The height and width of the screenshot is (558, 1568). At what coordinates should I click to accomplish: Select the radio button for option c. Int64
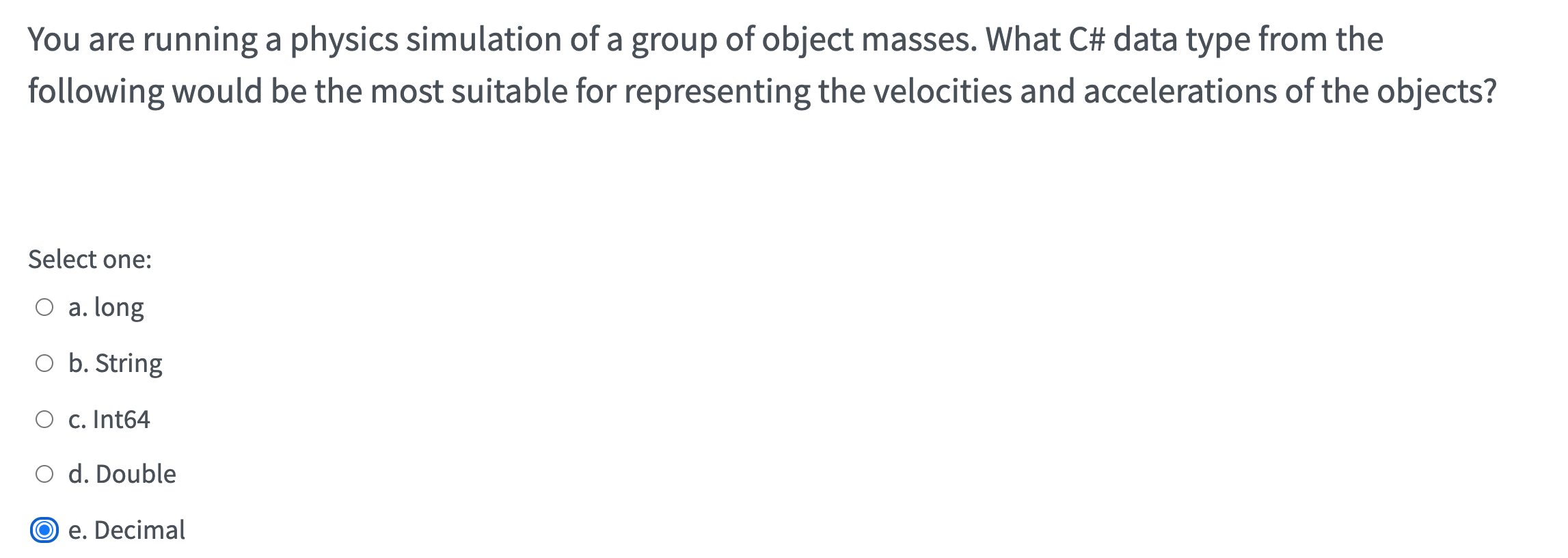coord(45,418)
